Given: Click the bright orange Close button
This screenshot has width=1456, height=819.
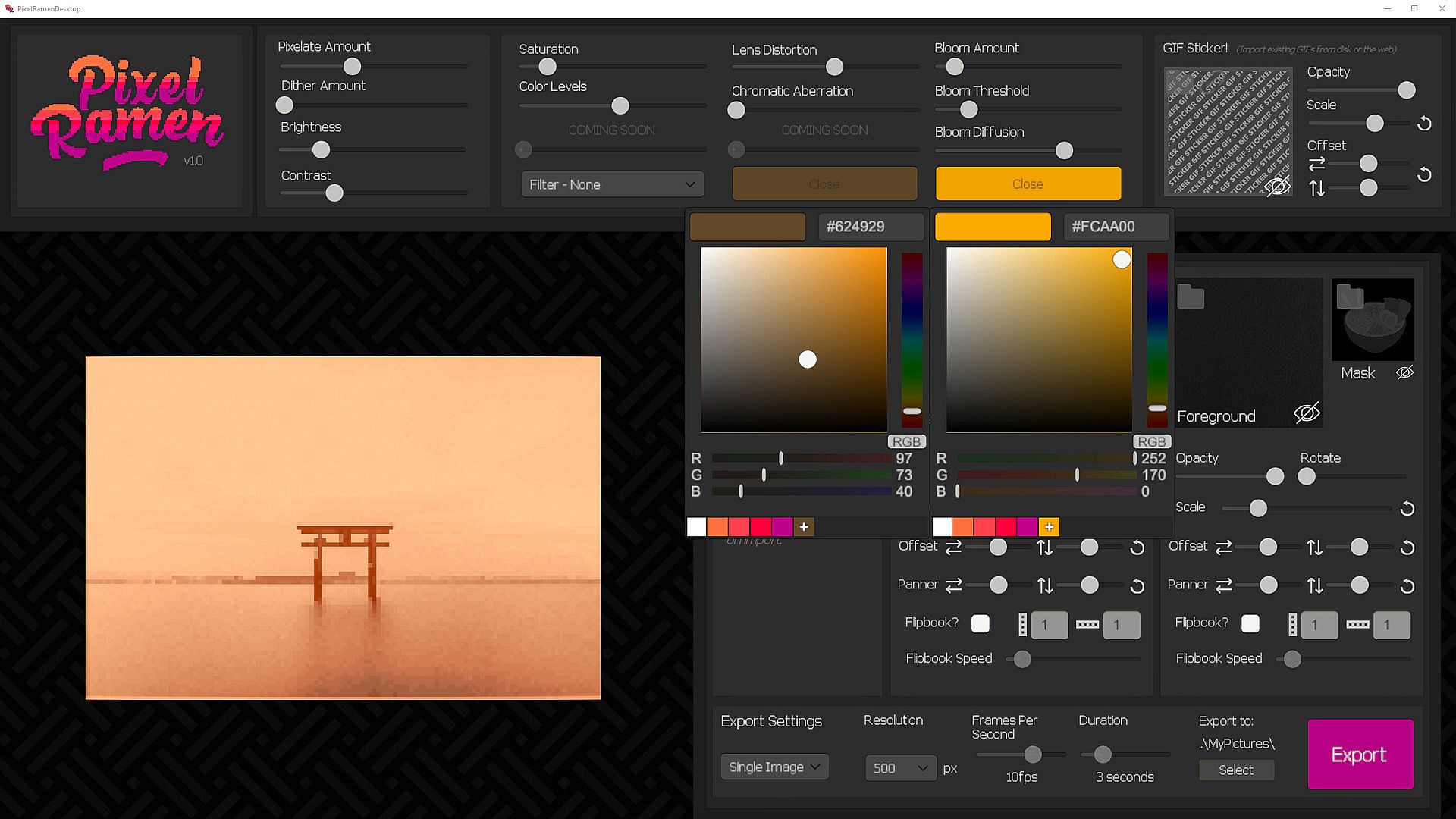Looking at the screenshot, I should (1028, 184).
